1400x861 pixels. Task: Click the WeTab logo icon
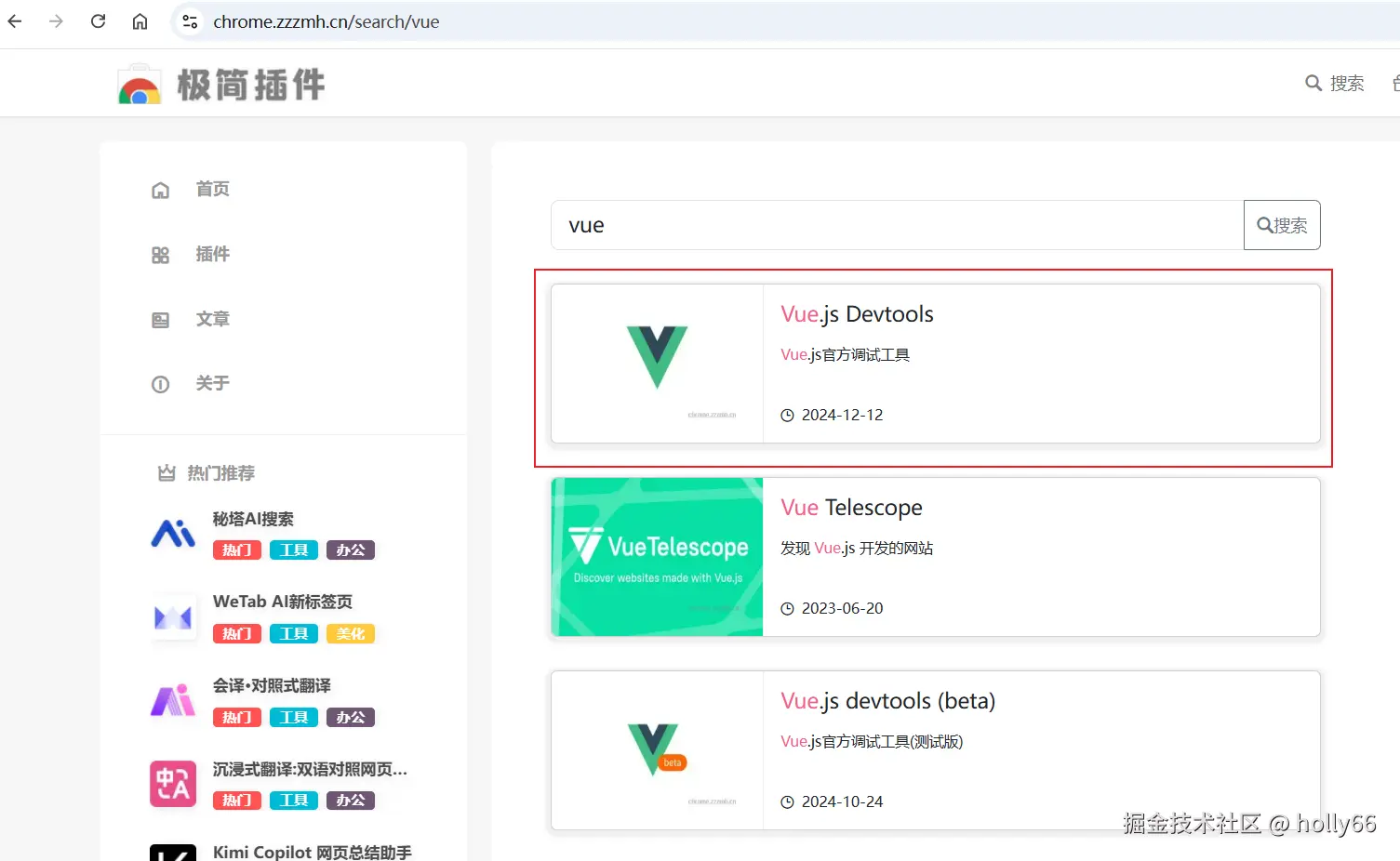click(x=173, y=617)
